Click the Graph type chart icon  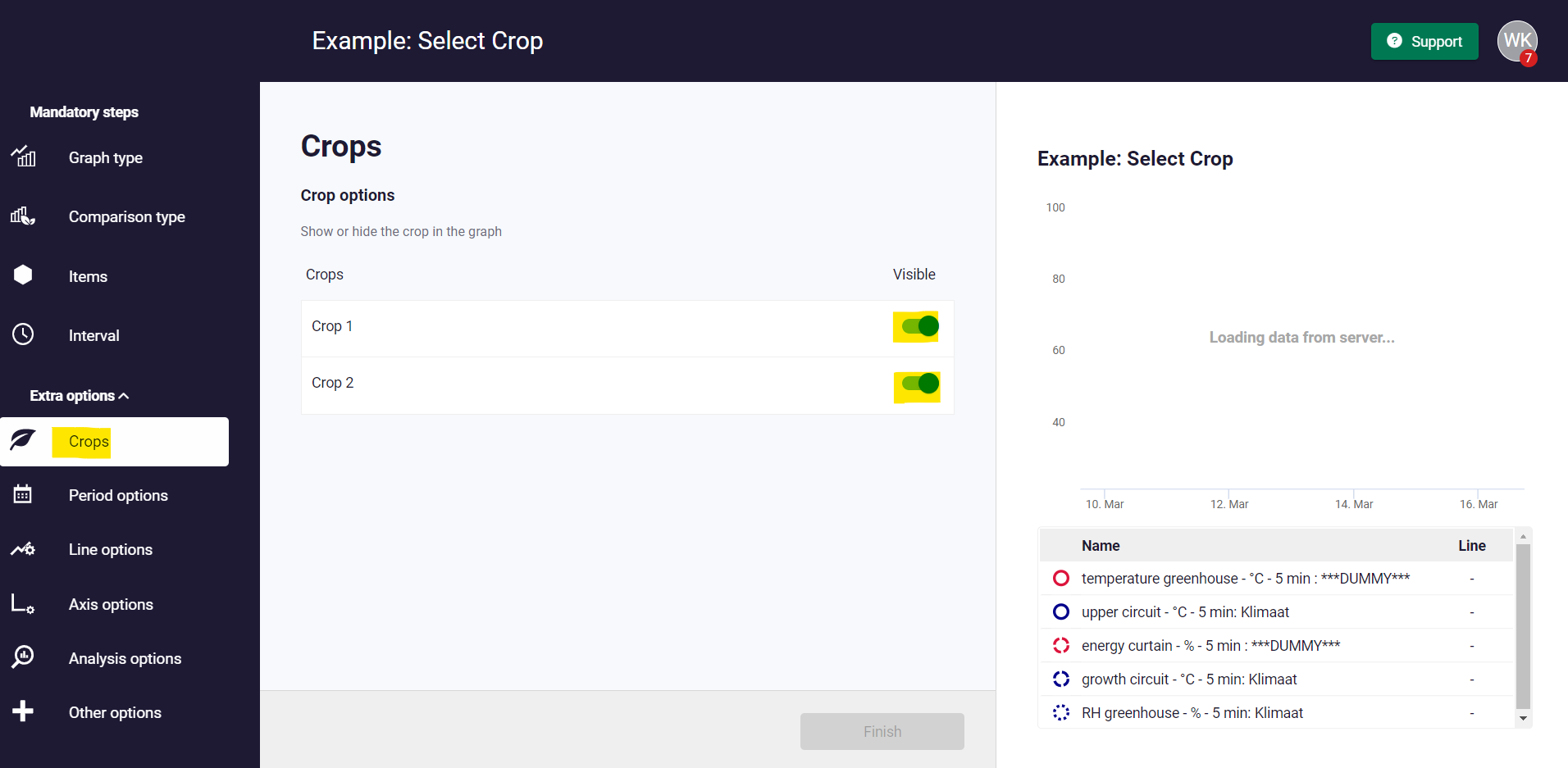coord(23,156)
